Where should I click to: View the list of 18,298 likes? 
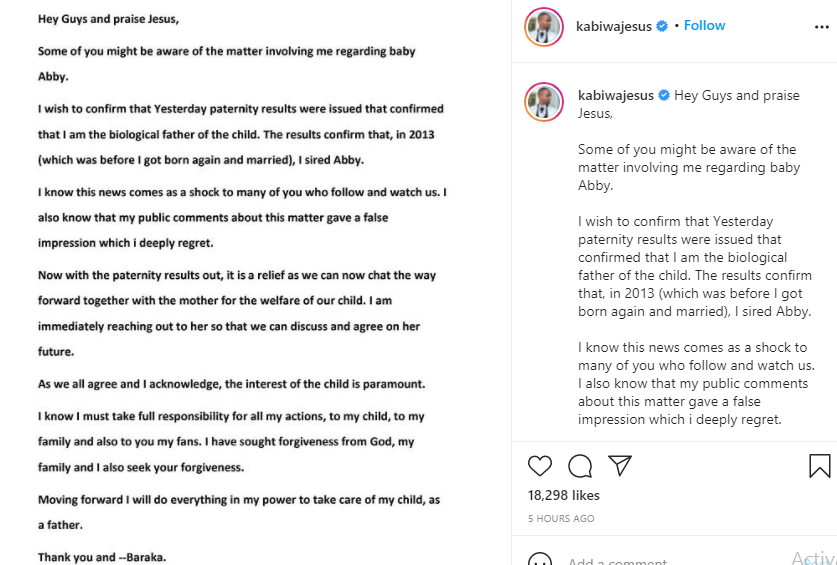tap(564, 495)
